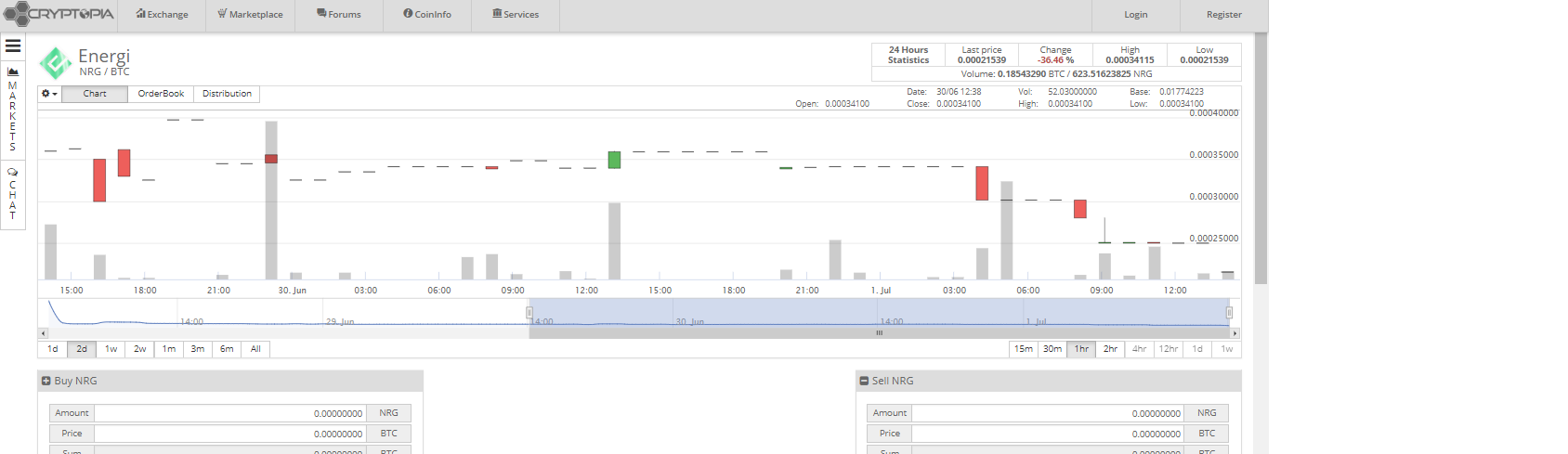Set candle interval to 12hr
Image resolution: width=1568 pixels, height=454 pixels.
1169,349
